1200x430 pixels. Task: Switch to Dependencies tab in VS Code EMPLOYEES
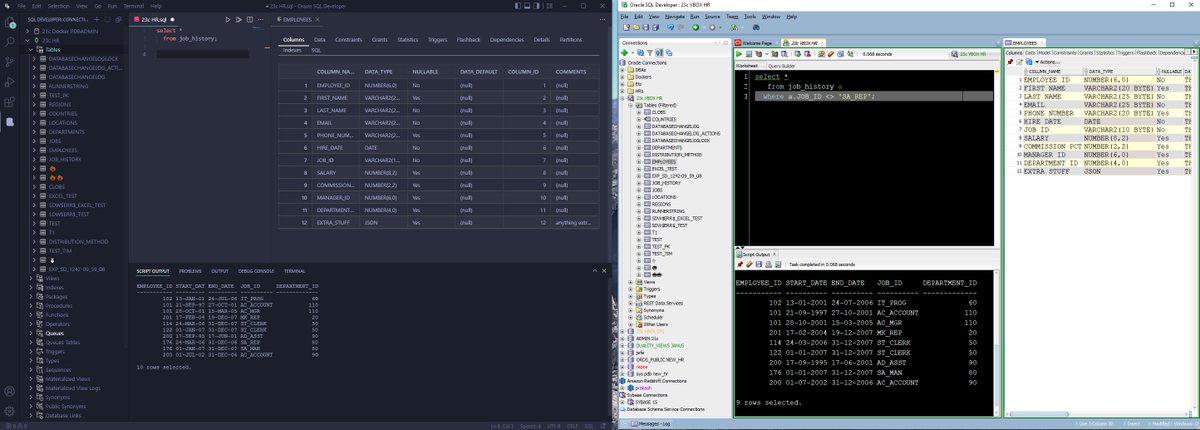click(507, 40)
